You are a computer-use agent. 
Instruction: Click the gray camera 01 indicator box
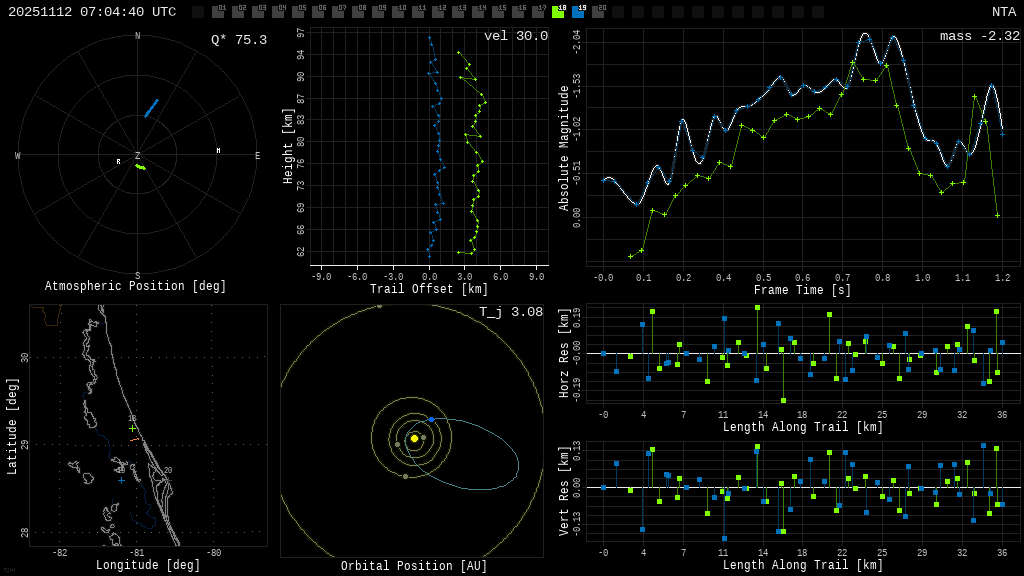click(218, 12)
